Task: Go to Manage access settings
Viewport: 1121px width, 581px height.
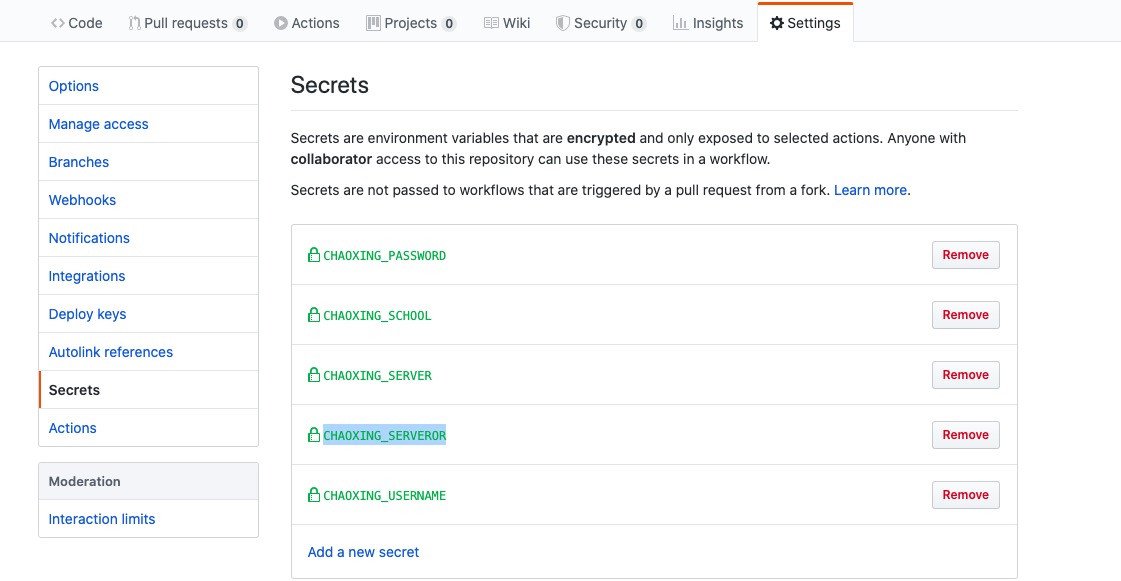Action: pos(99,124)
